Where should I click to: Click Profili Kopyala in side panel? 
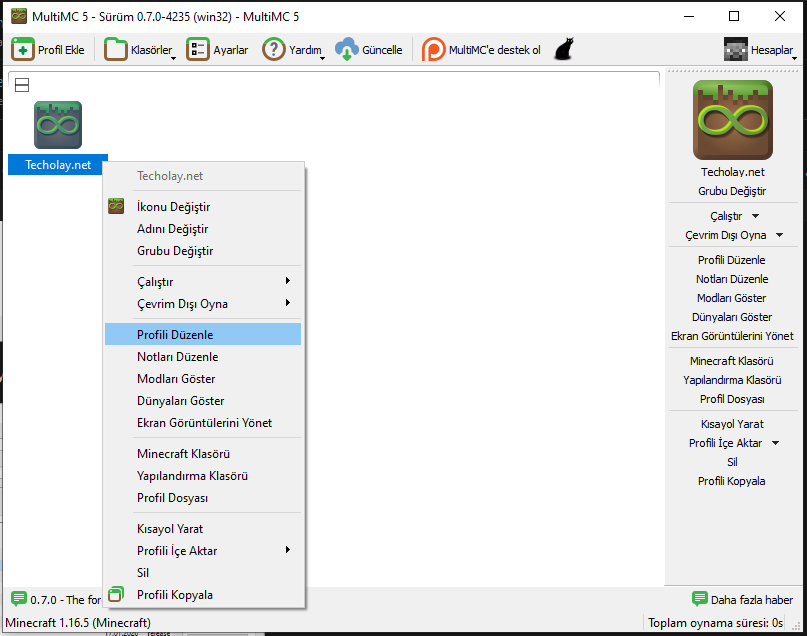[x=732, y=481]
